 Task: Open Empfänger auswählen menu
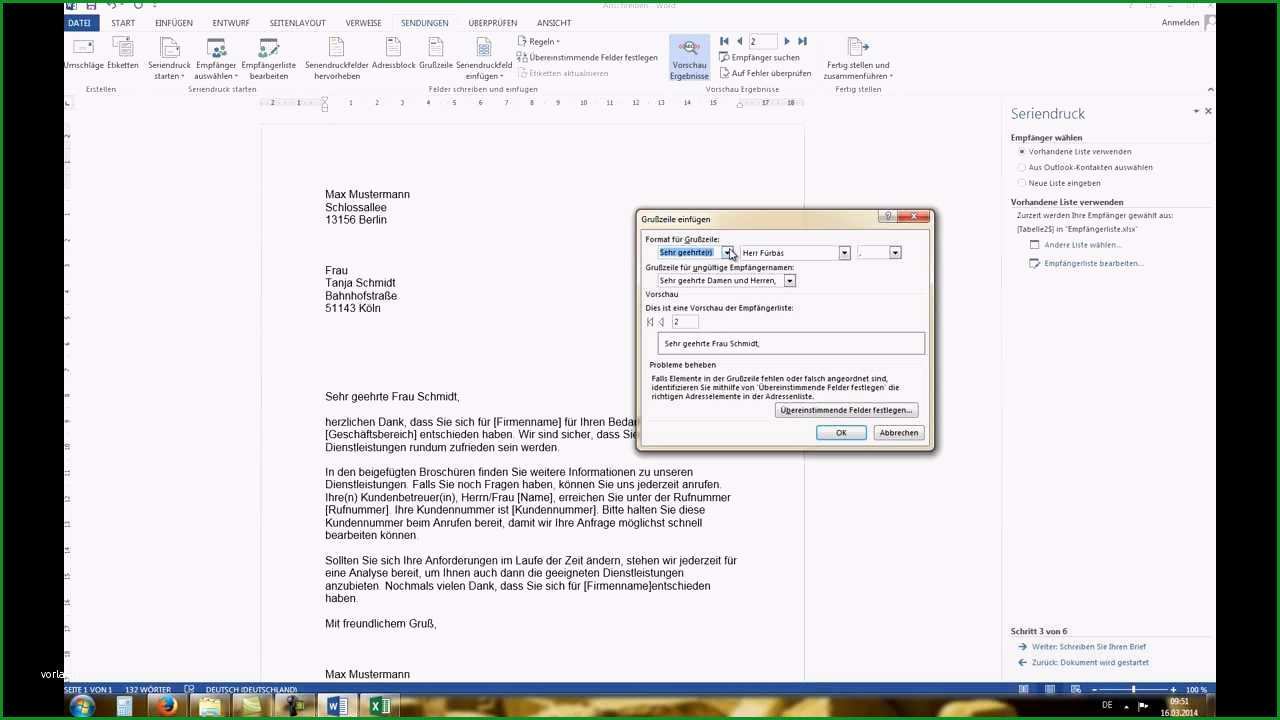coord(216,58)
